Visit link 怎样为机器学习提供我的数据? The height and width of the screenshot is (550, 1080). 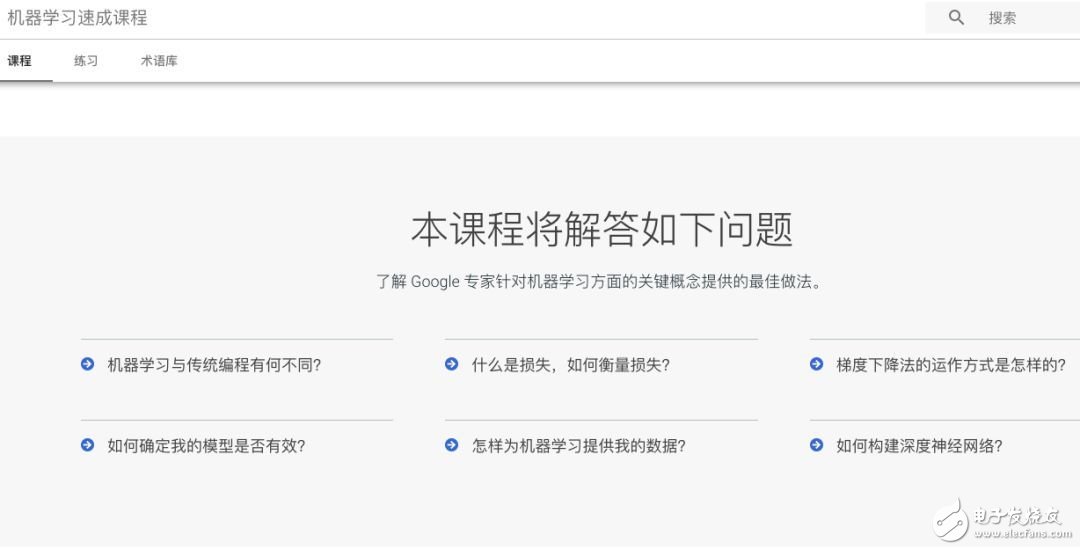coord(578,446)
